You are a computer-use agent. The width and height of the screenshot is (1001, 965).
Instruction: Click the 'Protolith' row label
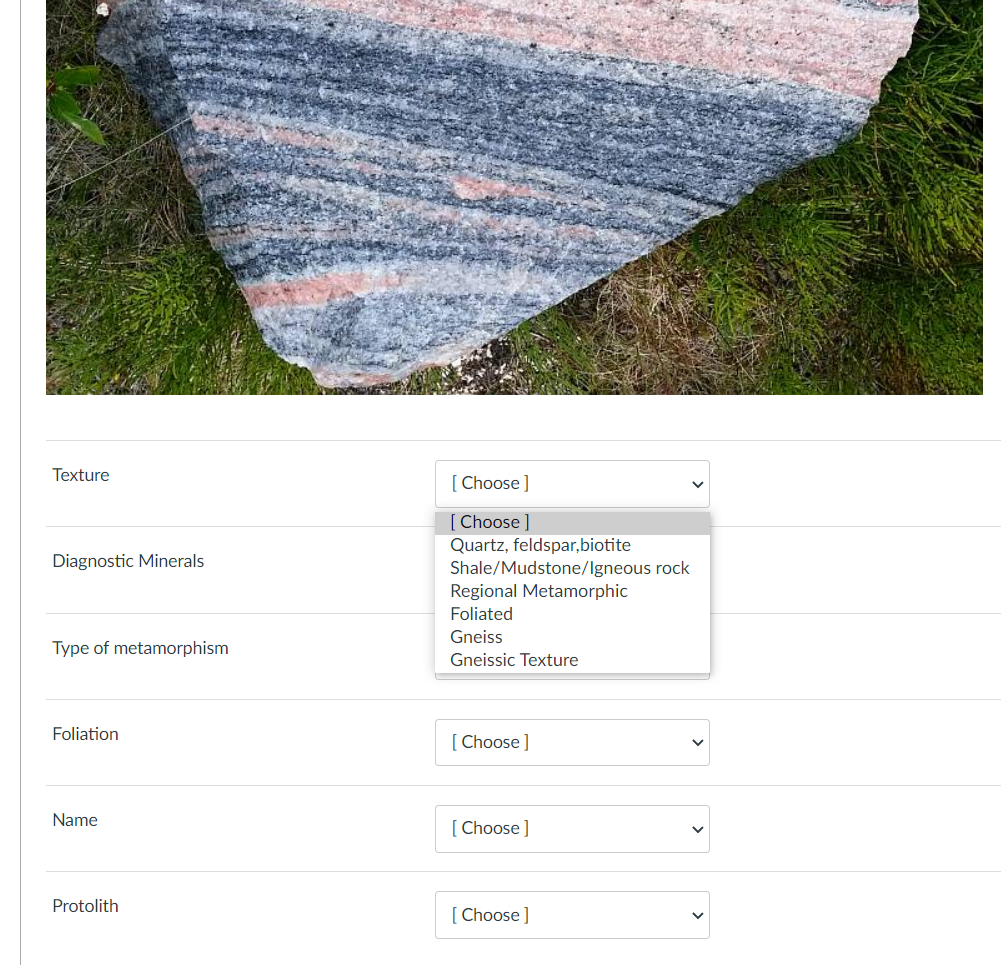(x=85, y=907)
